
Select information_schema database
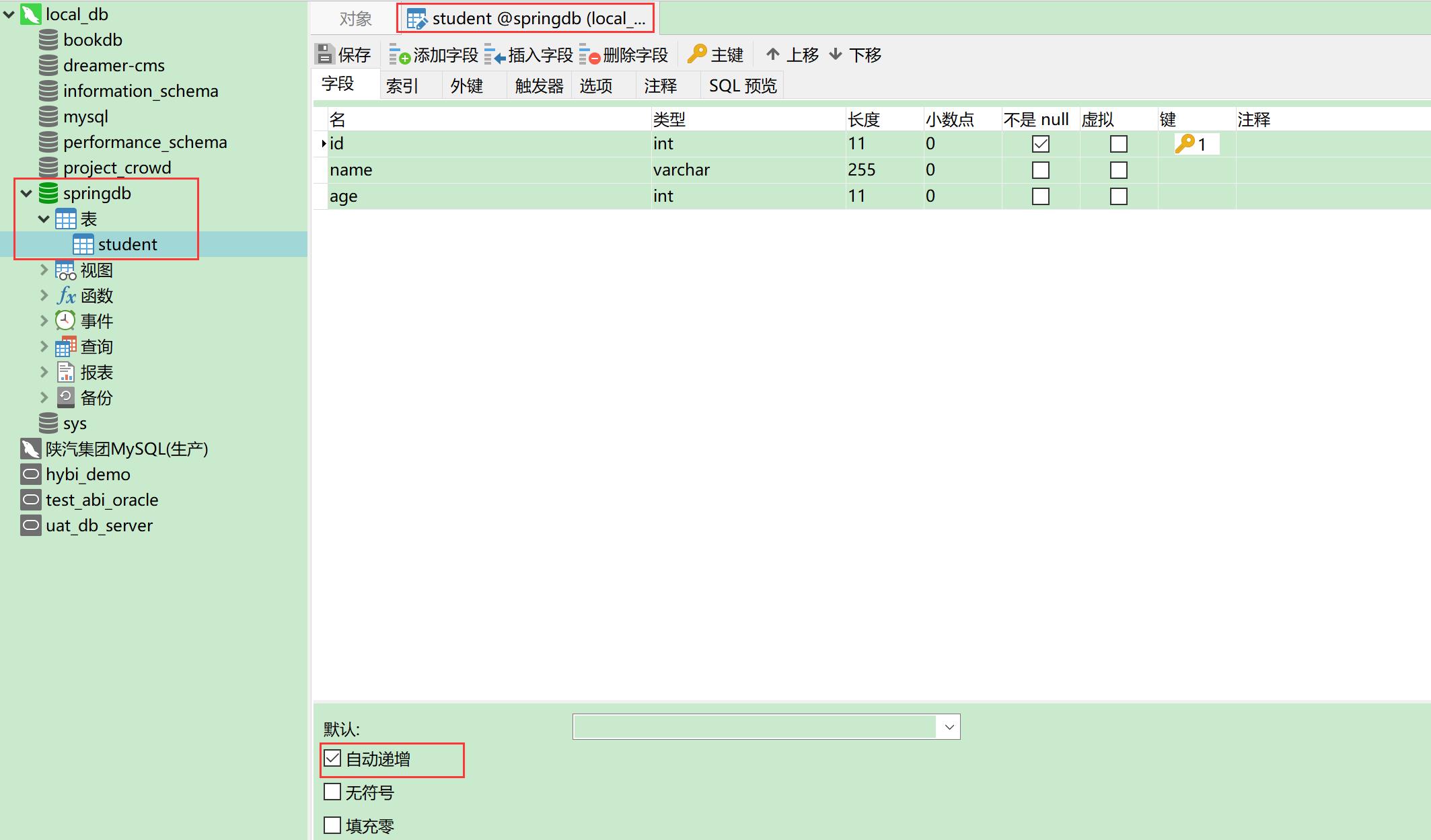click(x=141, y=91)
